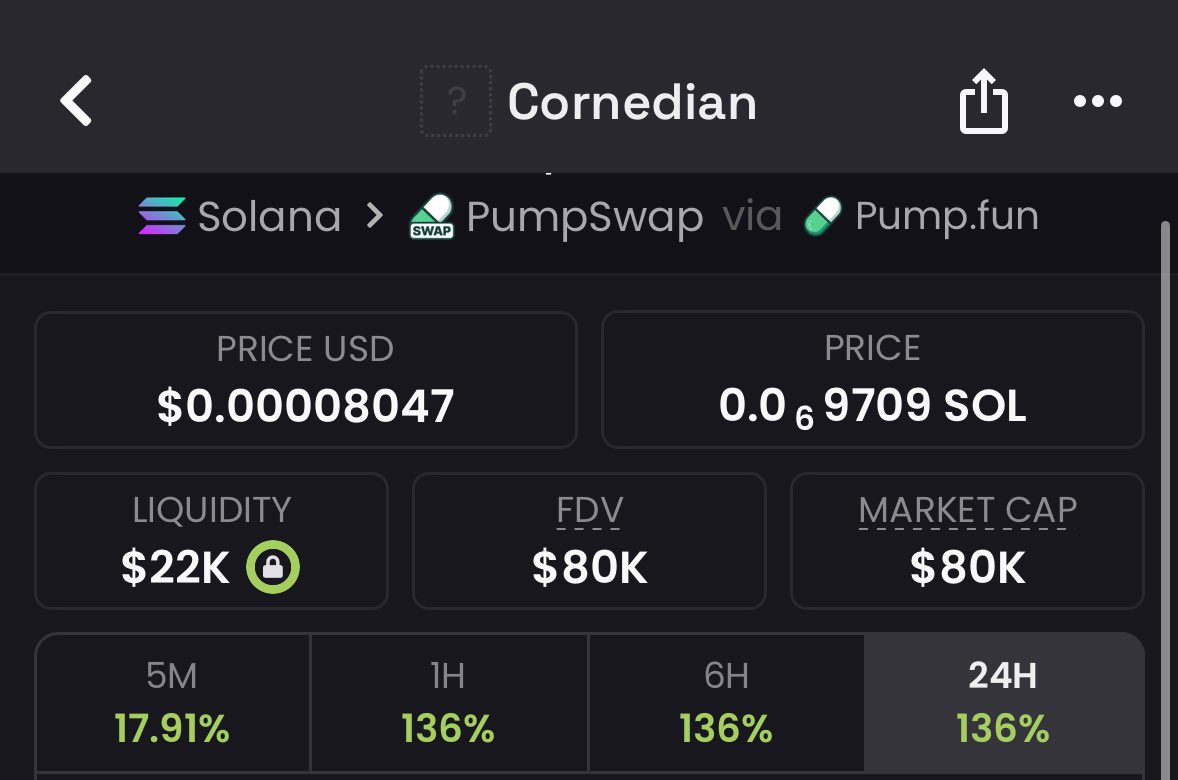The height and width of the screenshot is (780, 1178).
Task: Switch to the 6H timeframe tab
Action: coord(726,704)
